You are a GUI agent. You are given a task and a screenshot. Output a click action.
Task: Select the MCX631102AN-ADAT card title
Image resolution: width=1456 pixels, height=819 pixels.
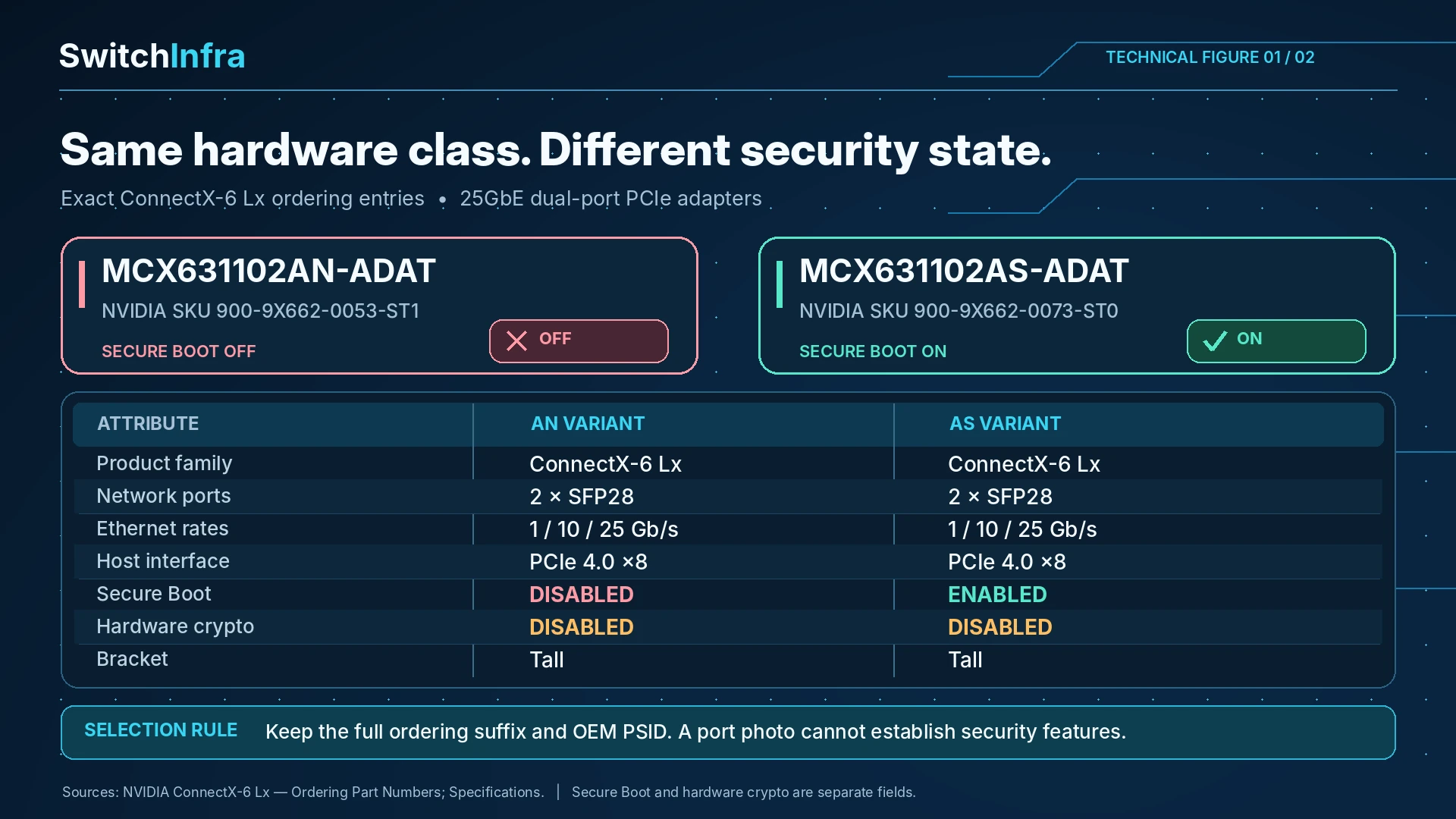(x=268, y=271)
